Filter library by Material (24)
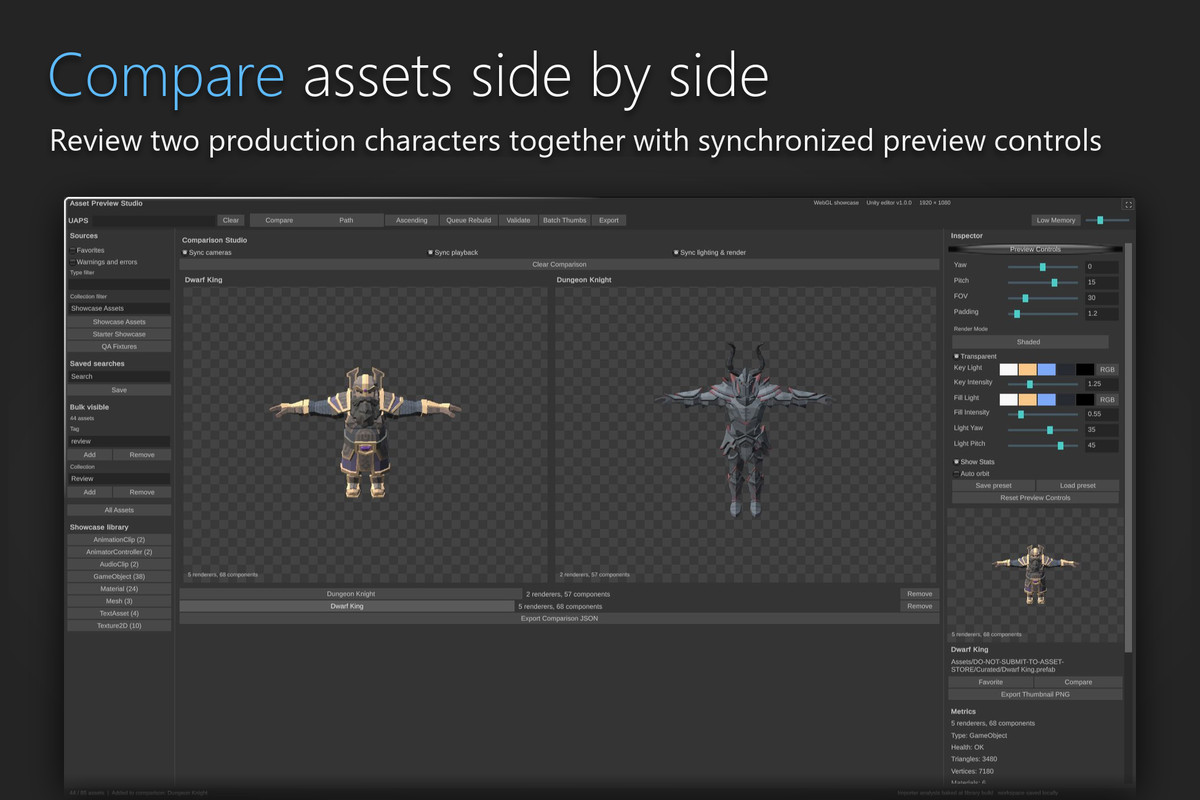Screen dimensions: 1200x800 pos(119,589)
